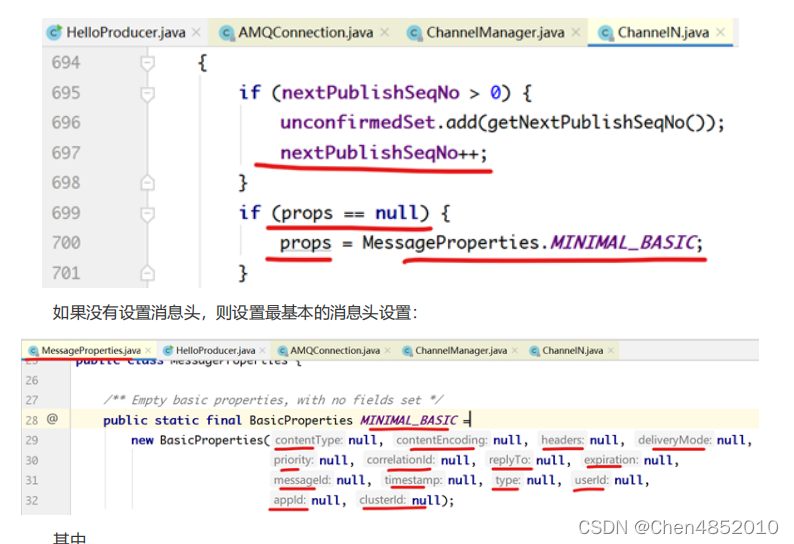Collapse if block fold marker at line 695
Screen dimensions: 794x544
pos(147,94)
